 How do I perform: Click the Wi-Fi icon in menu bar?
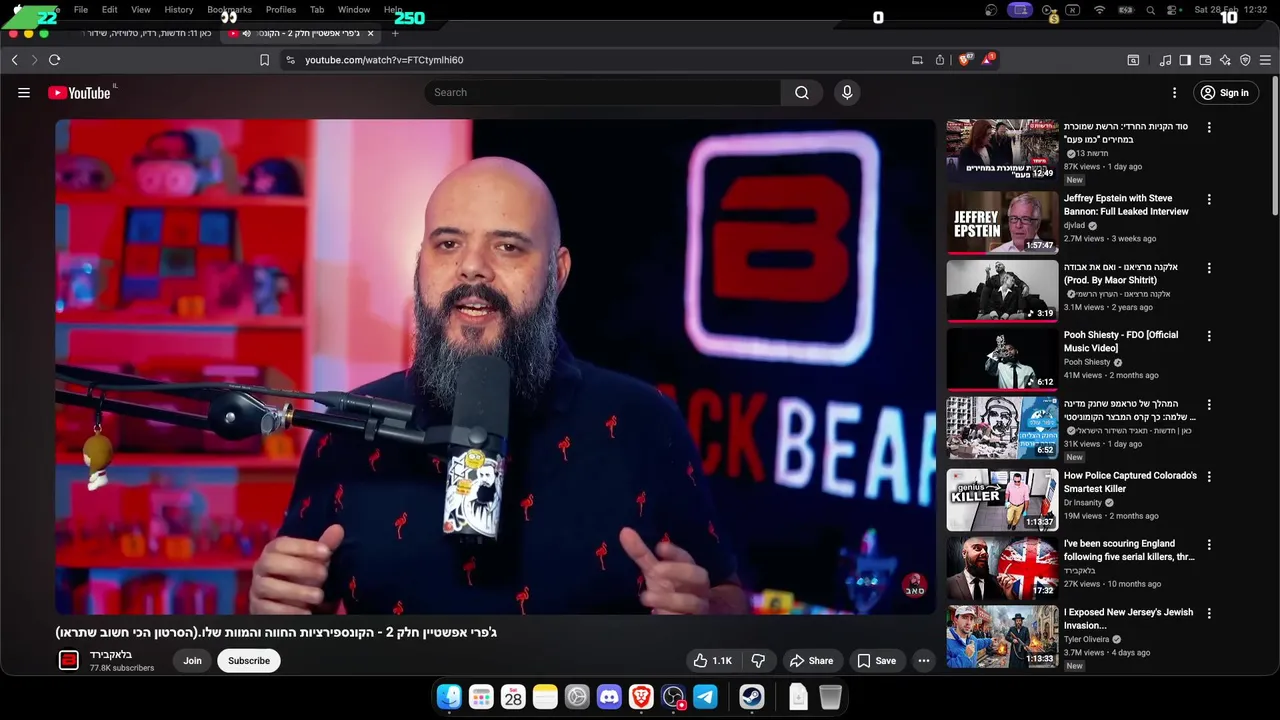(x=1099, y=10)
